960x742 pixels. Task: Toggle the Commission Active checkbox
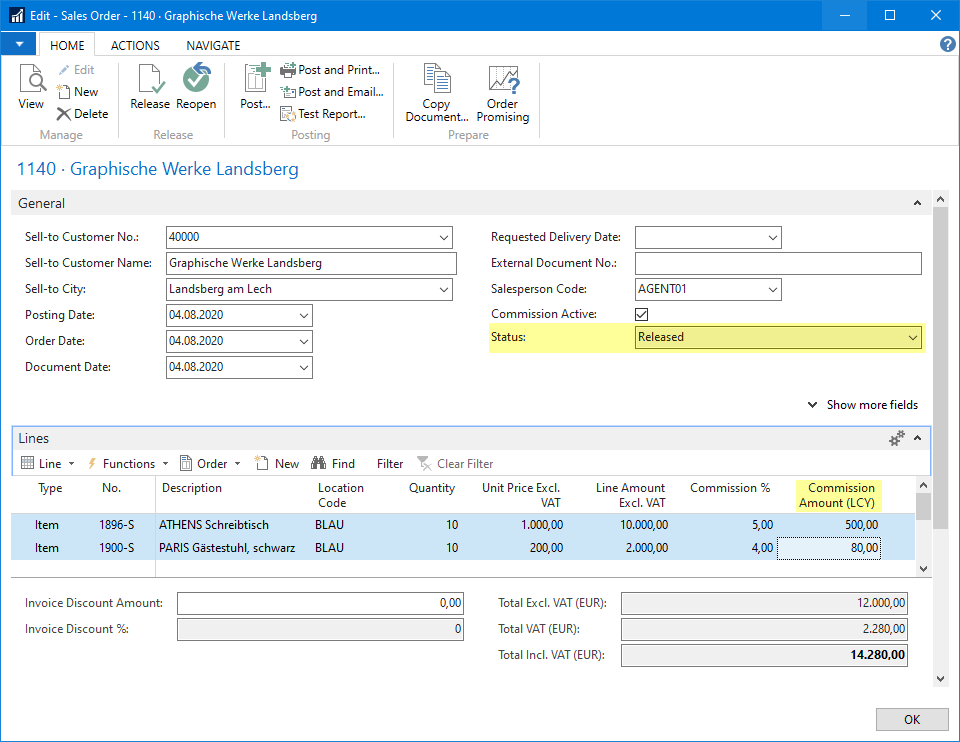643,314
